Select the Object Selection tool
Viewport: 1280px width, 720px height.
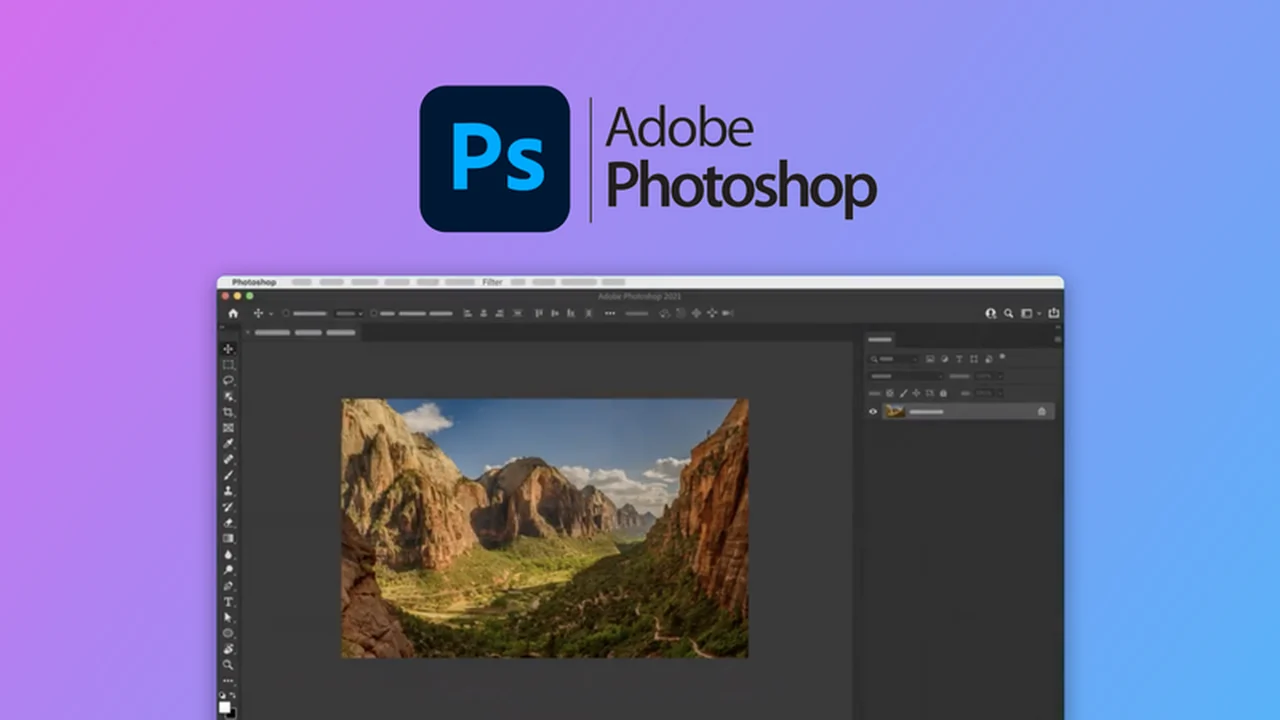pos(228,396)
